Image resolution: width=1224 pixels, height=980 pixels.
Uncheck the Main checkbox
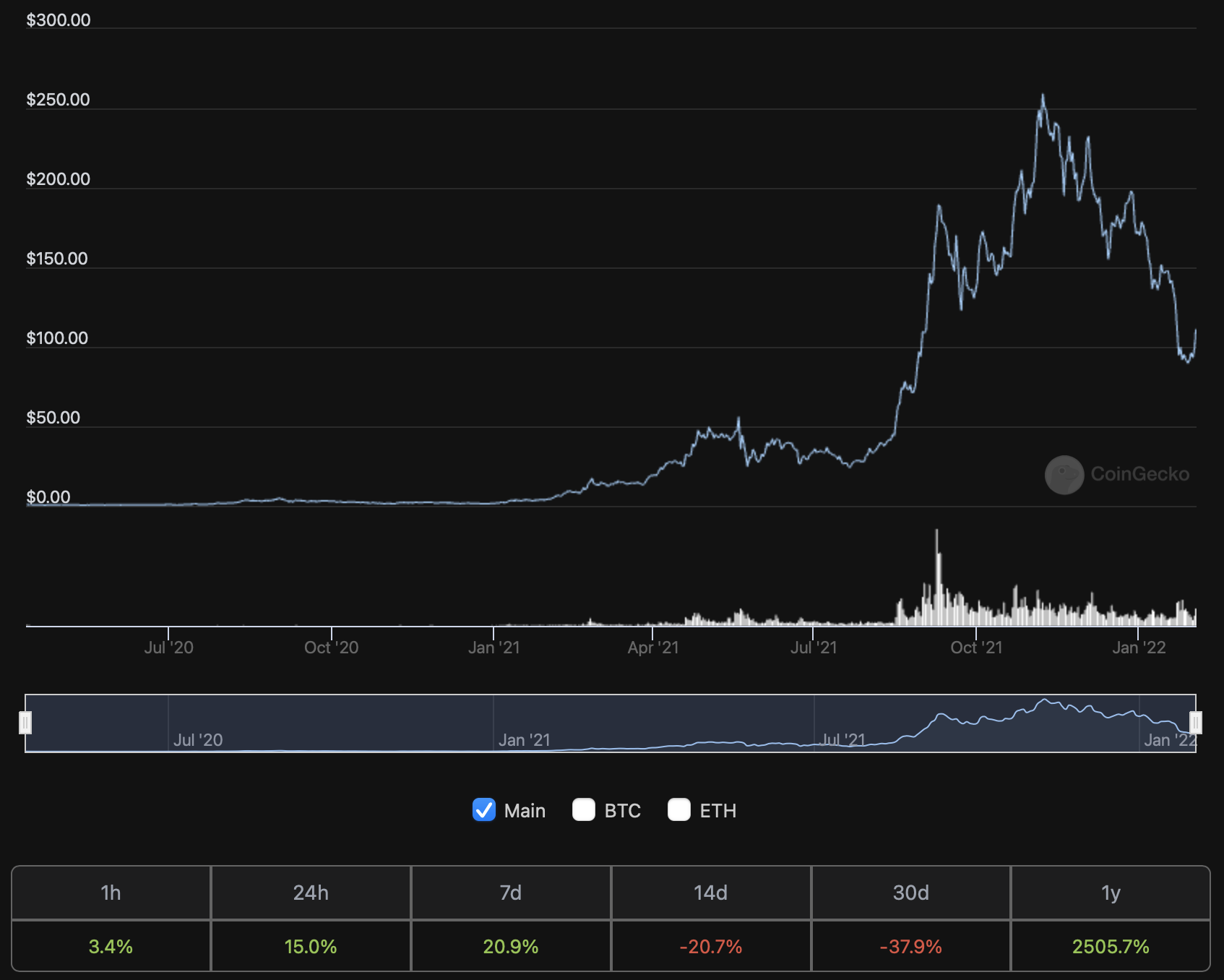484,810
